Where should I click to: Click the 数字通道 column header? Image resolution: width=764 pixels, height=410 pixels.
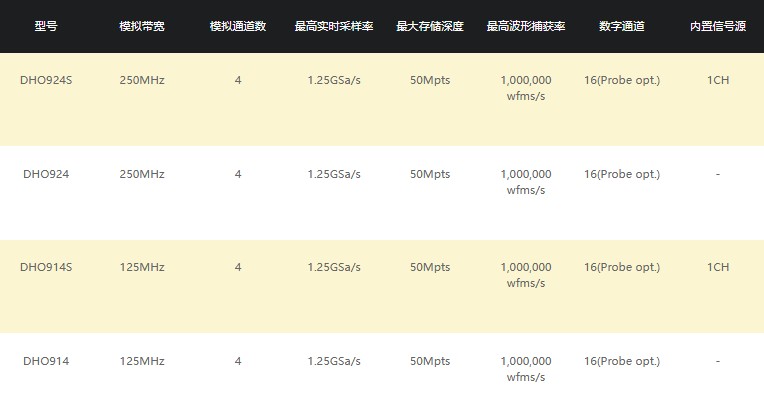[622, 26]
